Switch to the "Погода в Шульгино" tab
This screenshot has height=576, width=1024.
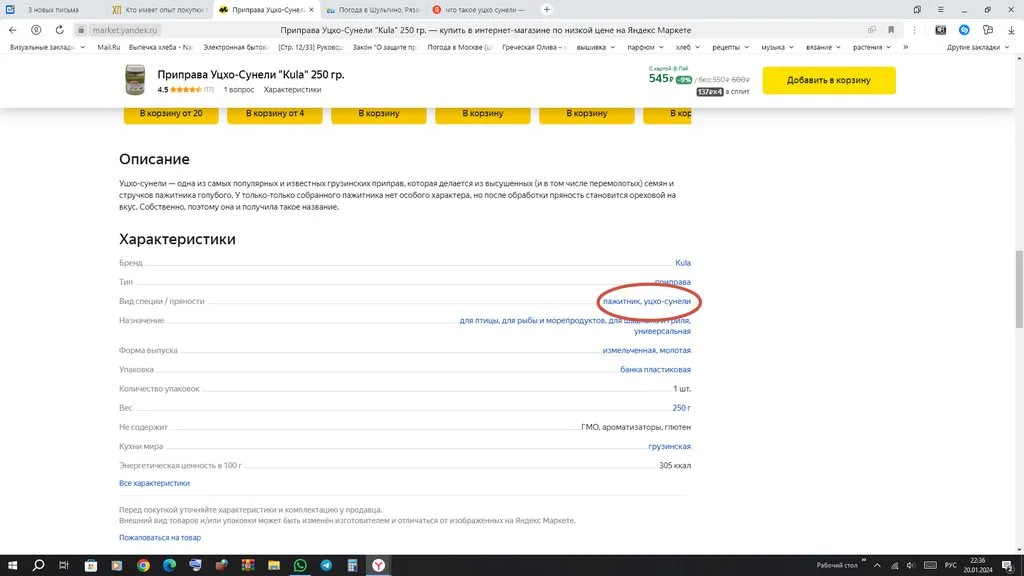click(372, 10)
